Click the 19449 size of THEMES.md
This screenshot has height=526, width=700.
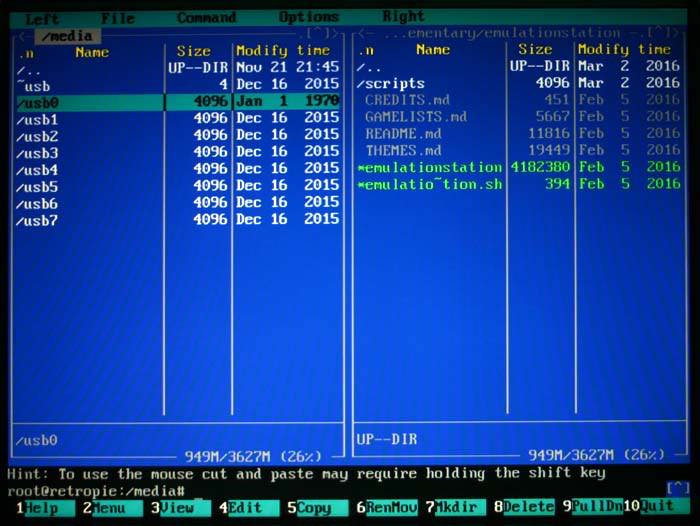click(x=549, y=150)
